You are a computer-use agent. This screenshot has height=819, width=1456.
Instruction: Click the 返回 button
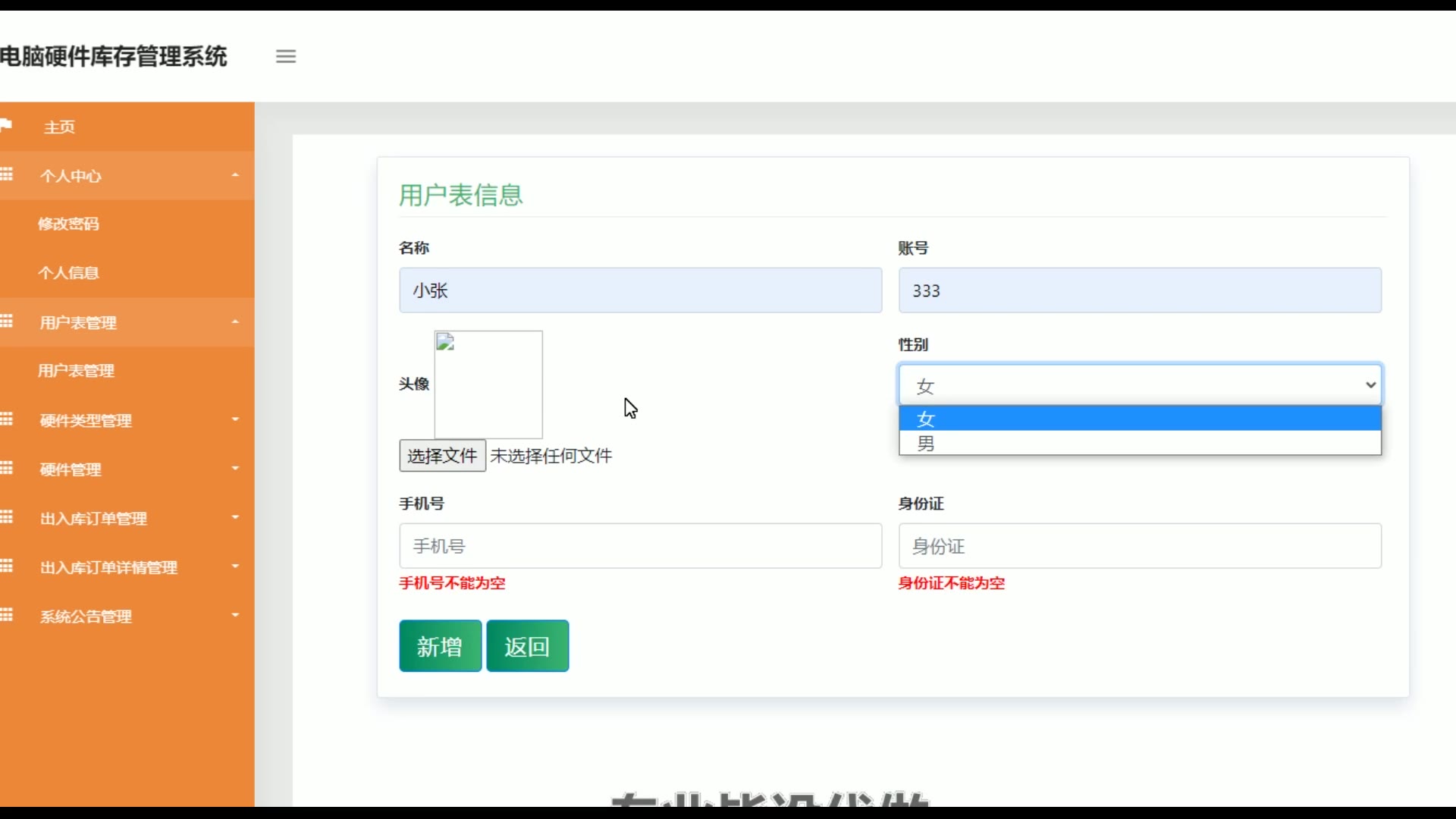point(527,646)
